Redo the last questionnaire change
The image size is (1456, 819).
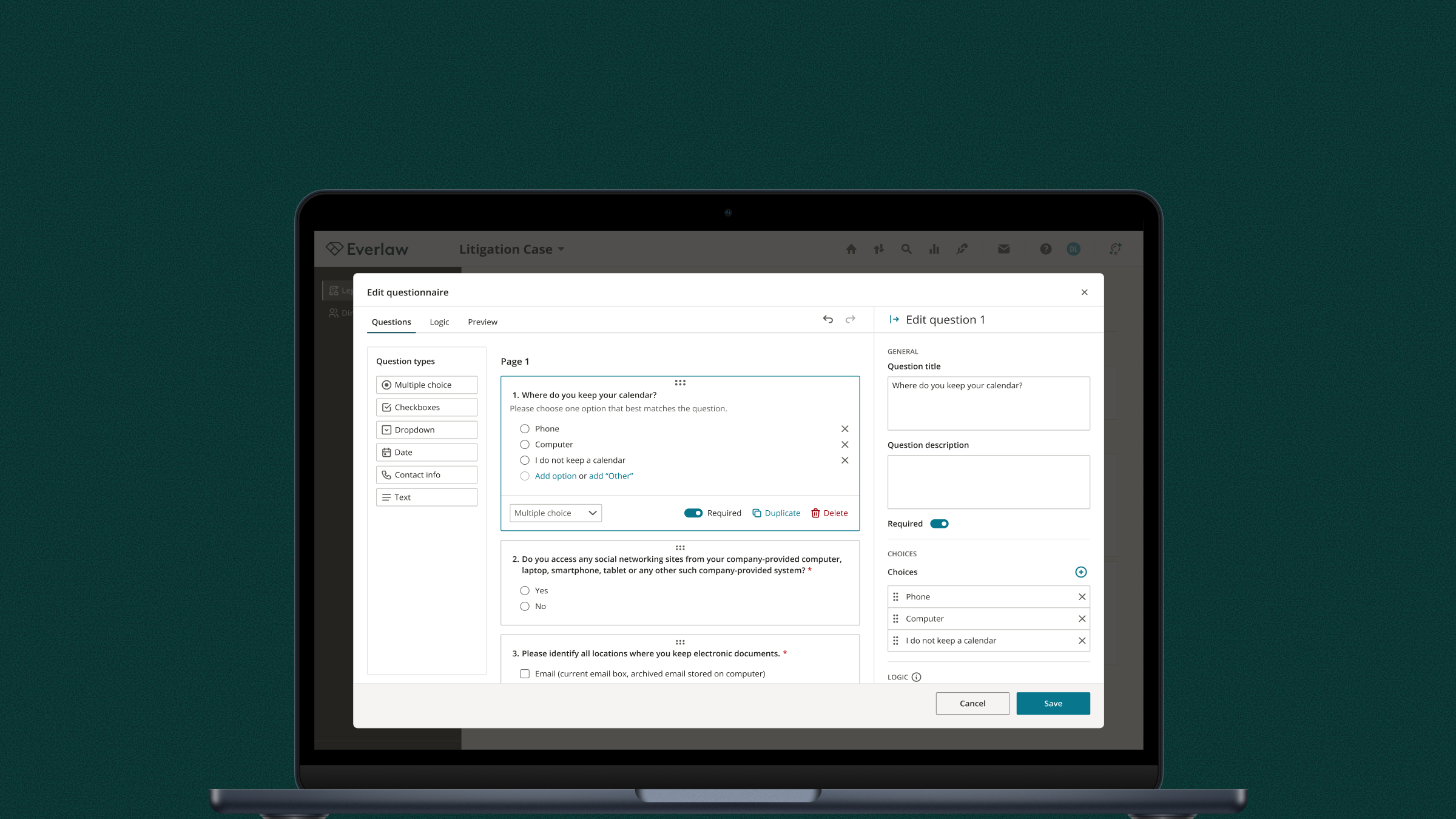point(850,319)
